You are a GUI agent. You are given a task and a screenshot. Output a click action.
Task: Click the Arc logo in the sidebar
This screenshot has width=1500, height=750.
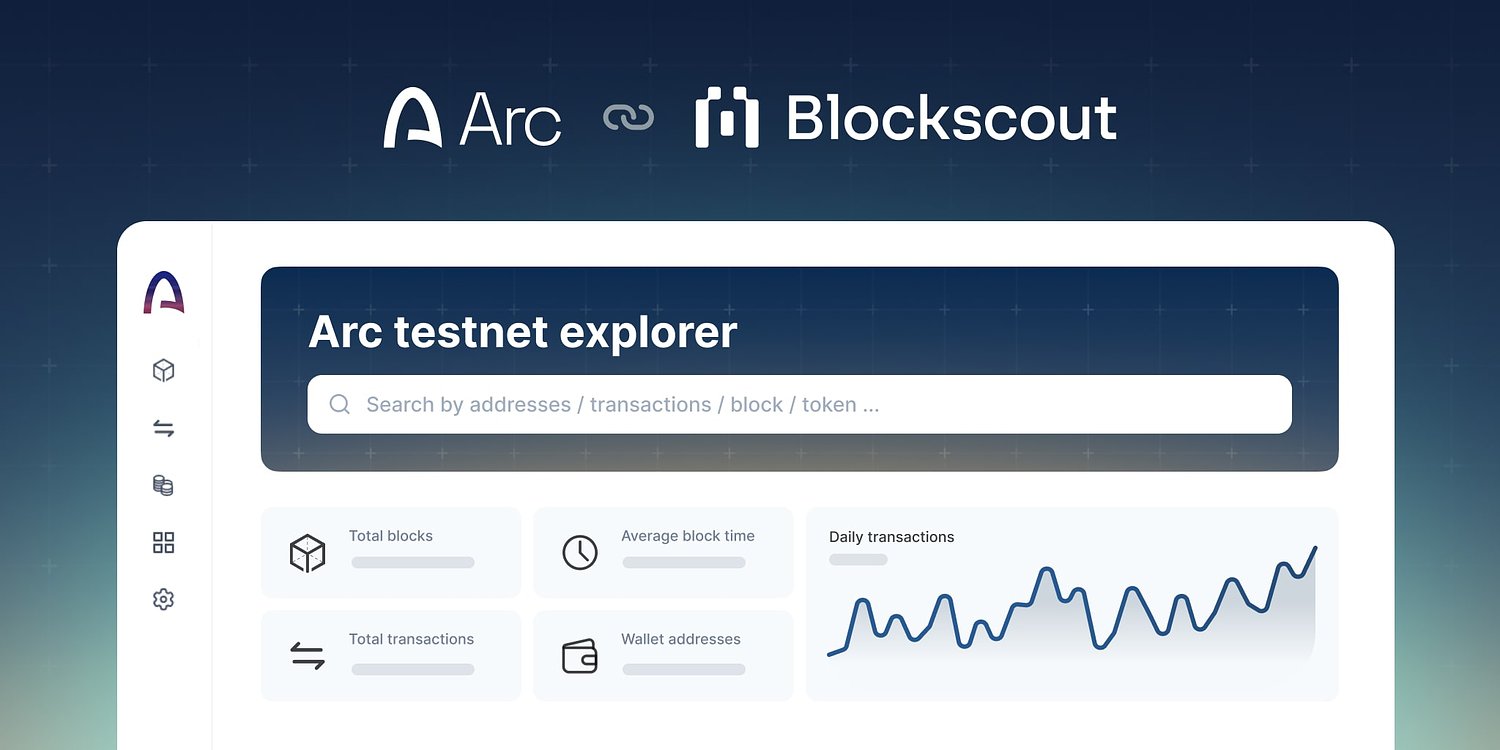click(x=163, y=292)
